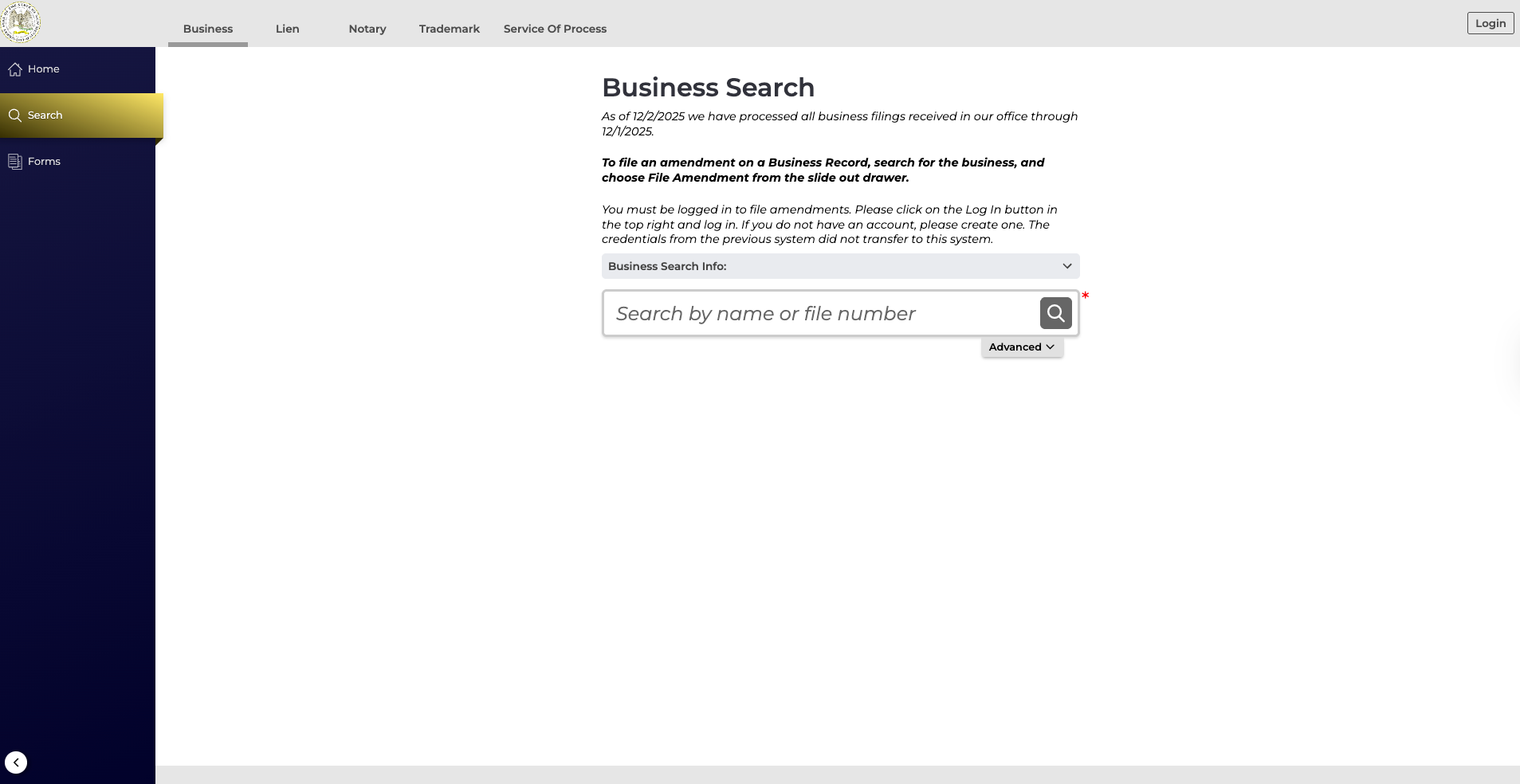
Task: Click the magnifier icon beside Search in sidebar
Action: click(x=15, y=115)
